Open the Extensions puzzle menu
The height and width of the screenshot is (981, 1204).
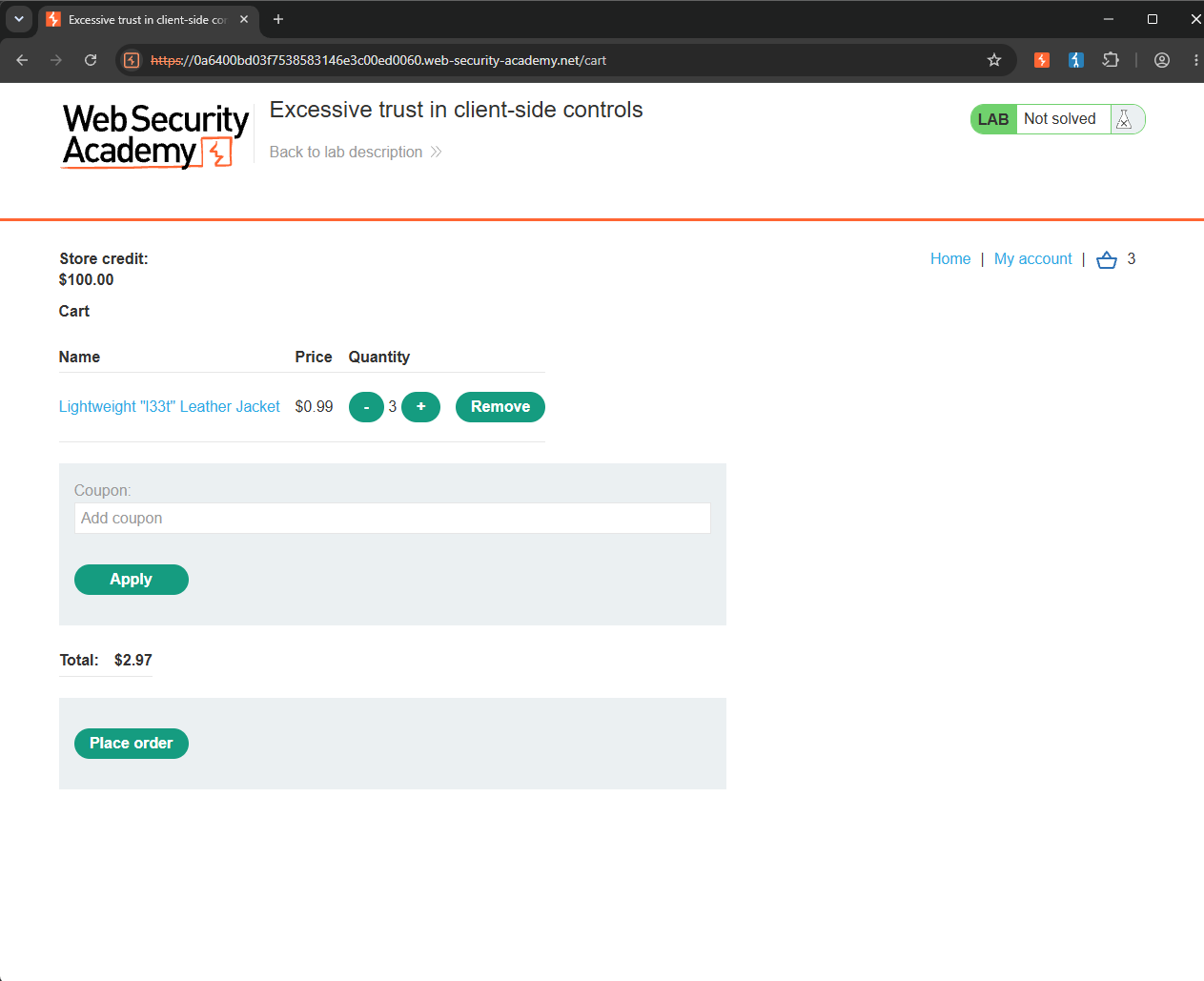point(1111,60)
